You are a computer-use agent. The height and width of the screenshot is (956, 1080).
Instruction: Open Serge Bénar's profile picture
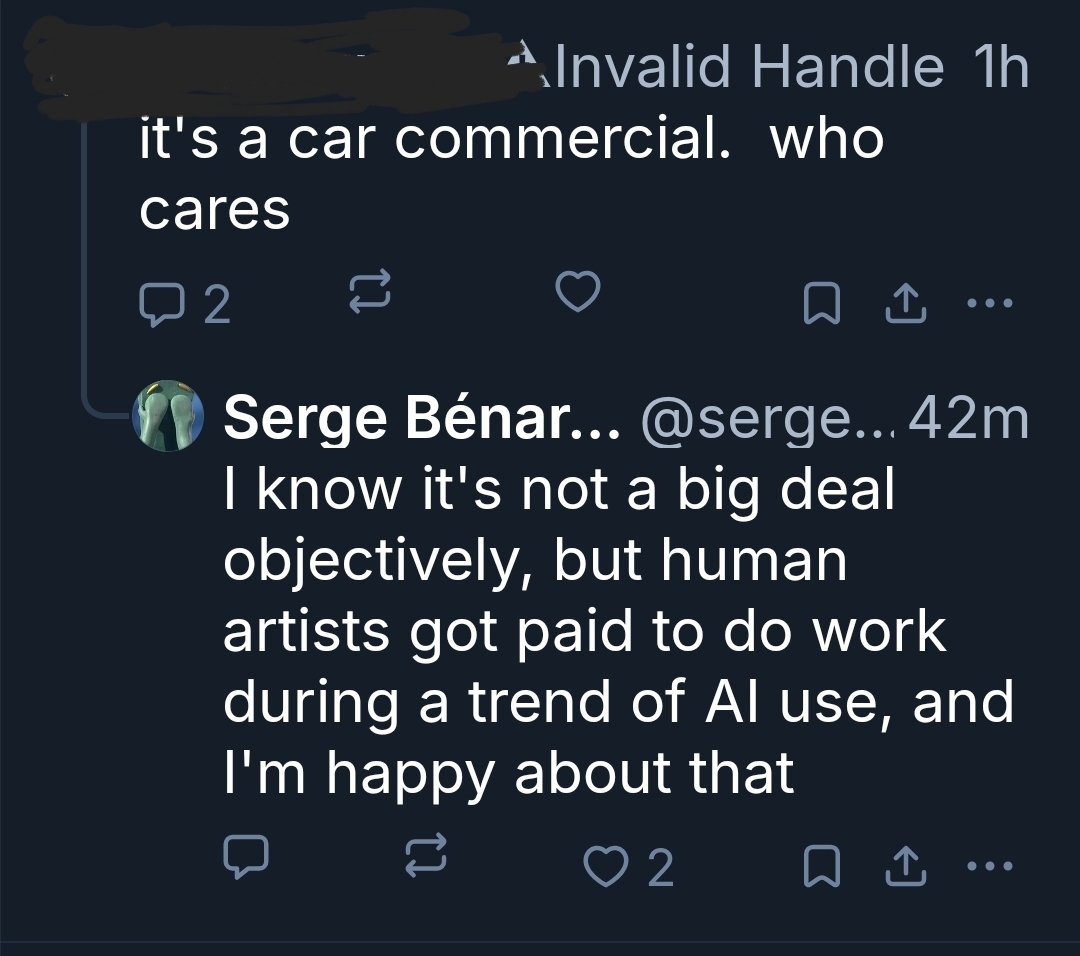click(x=170, y=415)
